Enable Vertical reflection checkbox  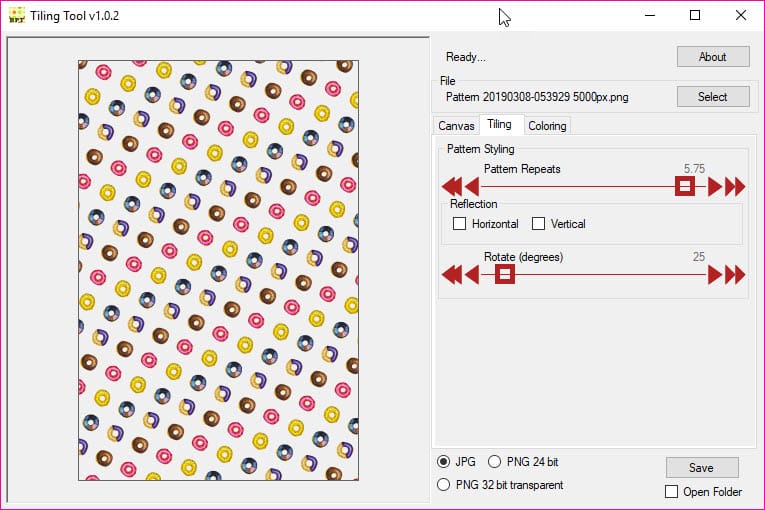tap(538, 224)
